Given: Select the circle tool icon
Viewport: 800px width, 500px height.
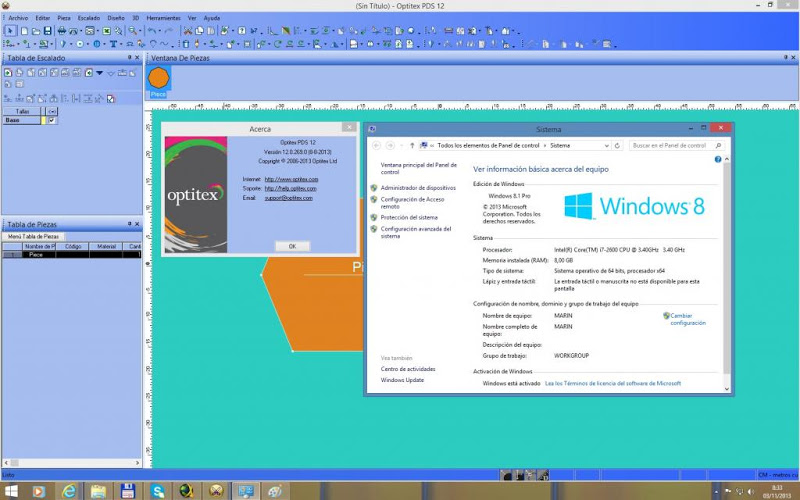Looking at the screenshot, I should [x=80, y=44].
